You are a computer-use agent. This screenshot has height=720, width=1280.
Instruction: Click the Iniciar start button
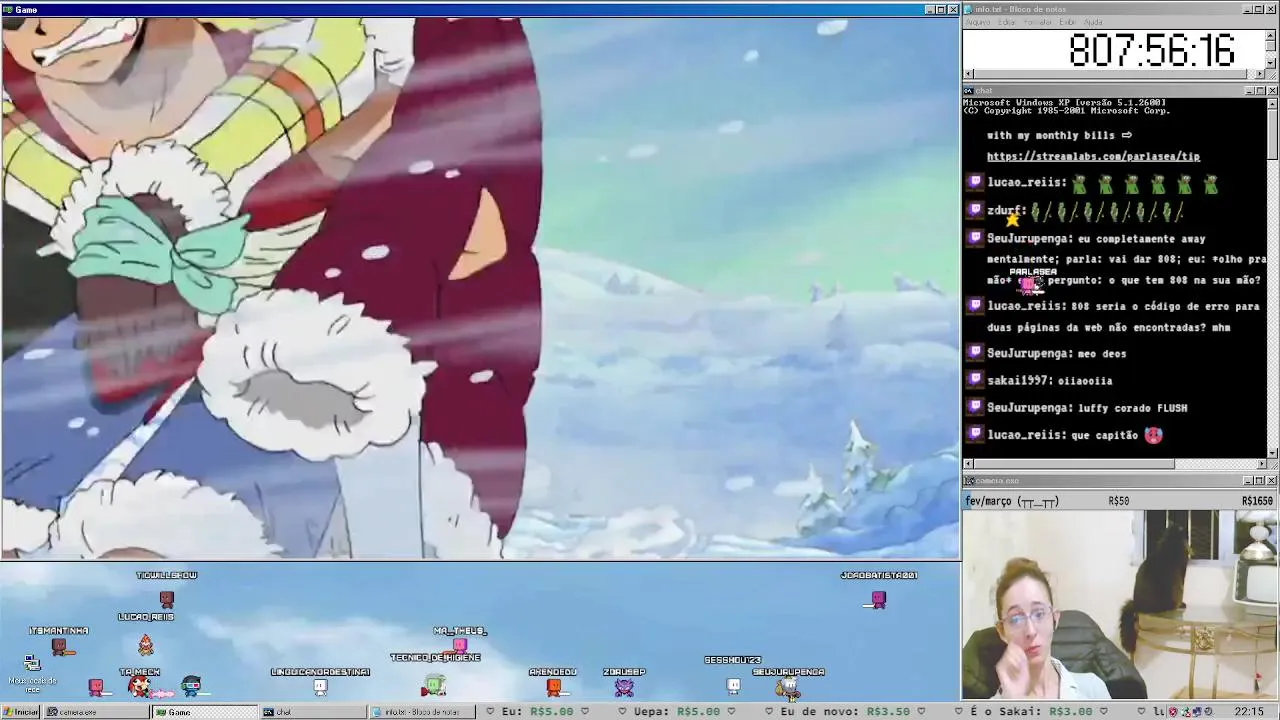pyautogui.click(x=21, y=712)
